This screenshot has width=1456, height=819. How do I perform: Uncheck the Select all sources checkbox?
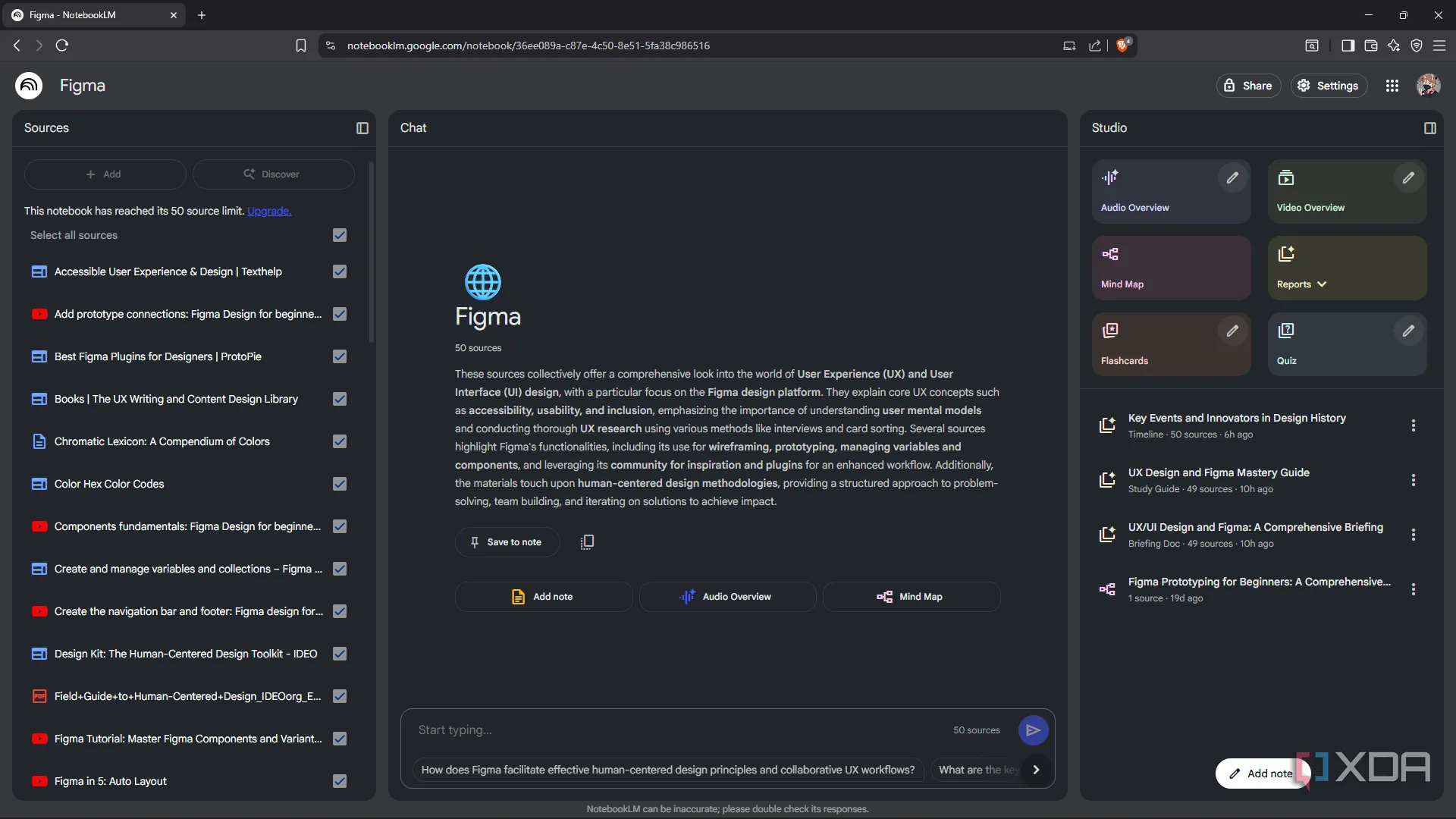340,235
